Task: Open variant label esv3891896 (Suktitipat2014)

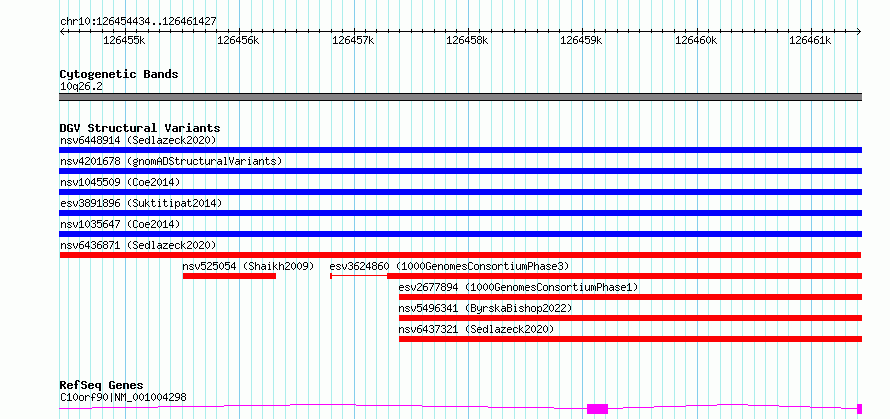Action: 141,203
